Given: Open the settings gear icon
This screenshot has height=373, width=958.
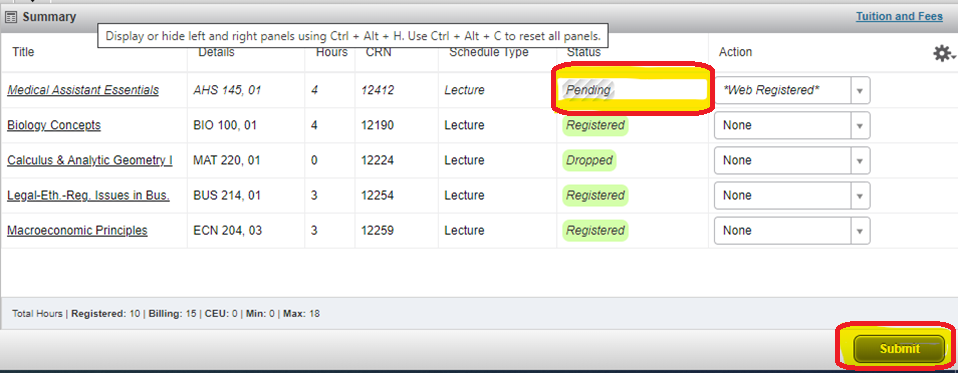Looking at the screenshot, I should (943, 54).
